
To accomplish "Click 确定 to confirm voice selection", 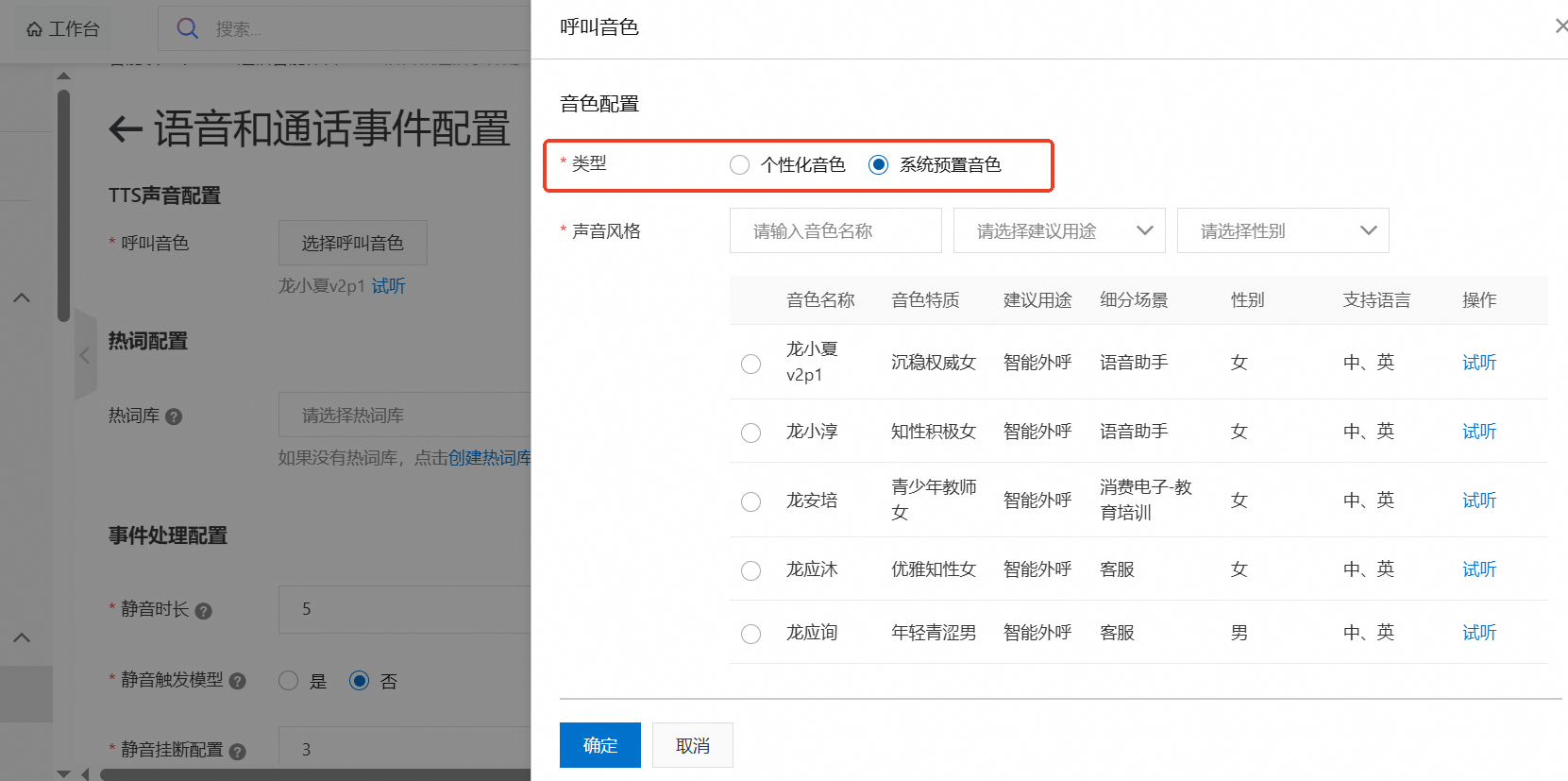I will (600, 745).
